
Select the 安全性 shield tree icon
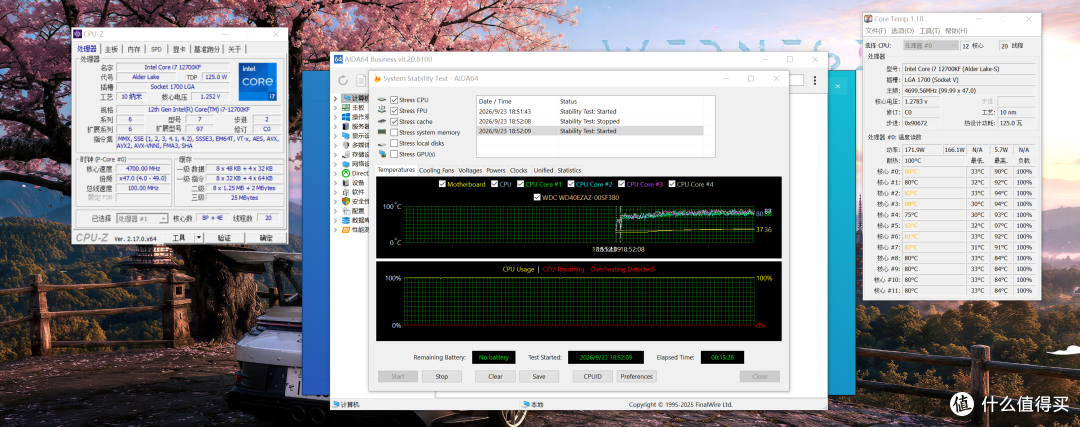[346, 202]
